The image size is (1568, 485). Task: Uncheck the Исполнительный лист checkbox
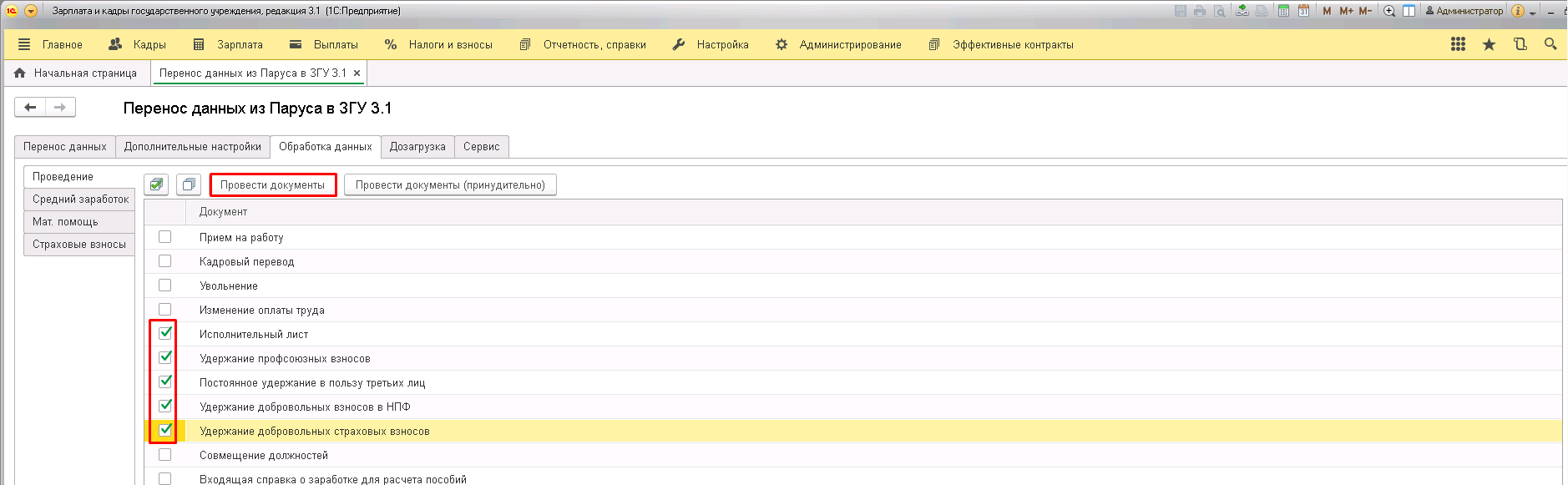165,333
